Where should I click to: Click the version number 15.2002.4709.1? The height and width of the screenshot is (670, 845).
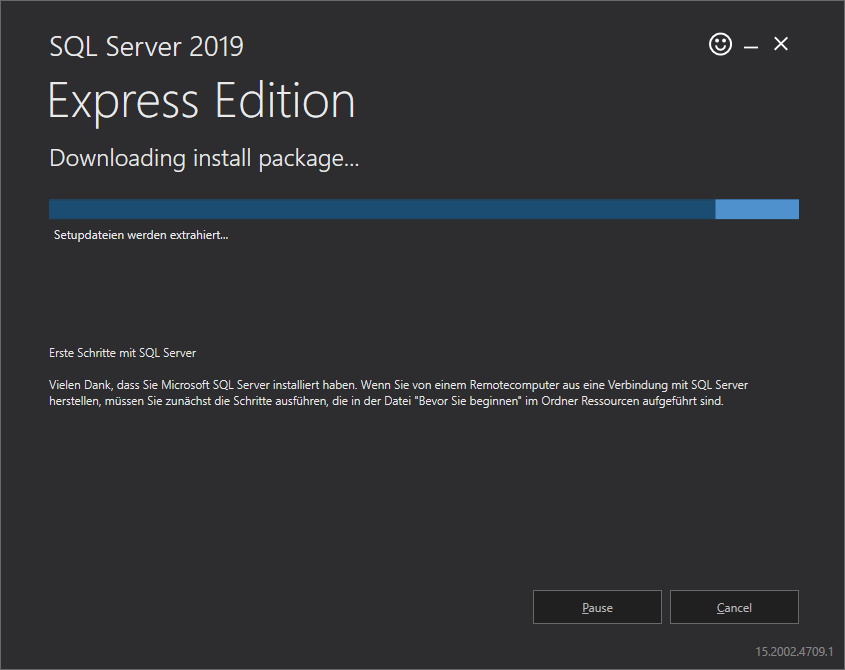click(x=794, y=651)
